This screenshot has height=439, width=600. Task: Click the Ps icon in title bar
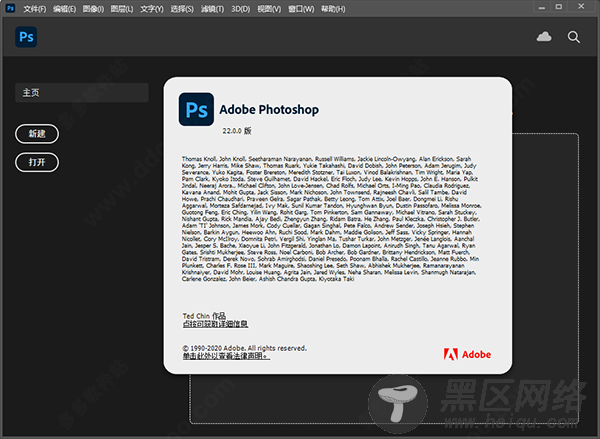(x=10, y=8)
